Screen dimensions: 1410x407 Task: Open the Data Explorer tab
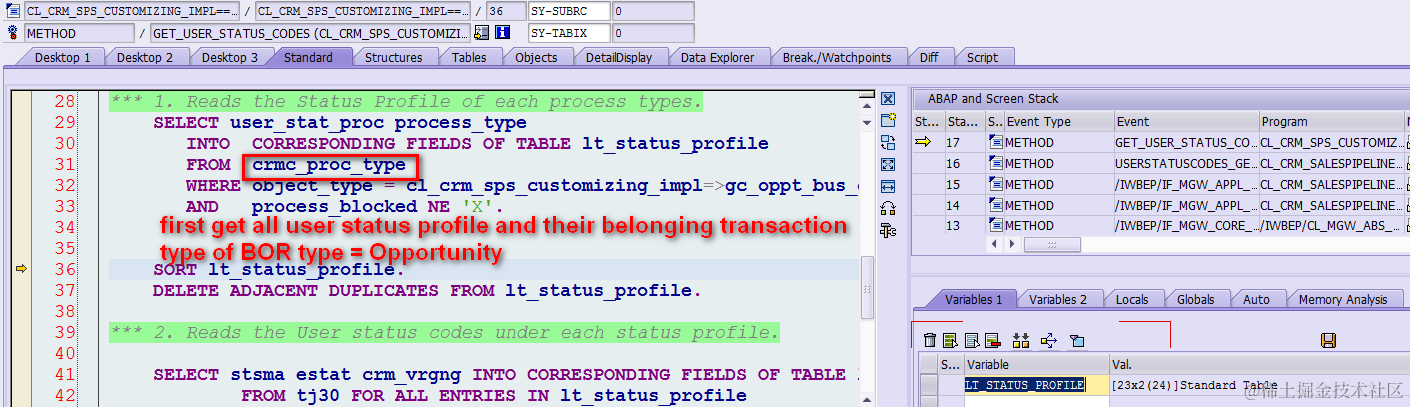point(717,58)
